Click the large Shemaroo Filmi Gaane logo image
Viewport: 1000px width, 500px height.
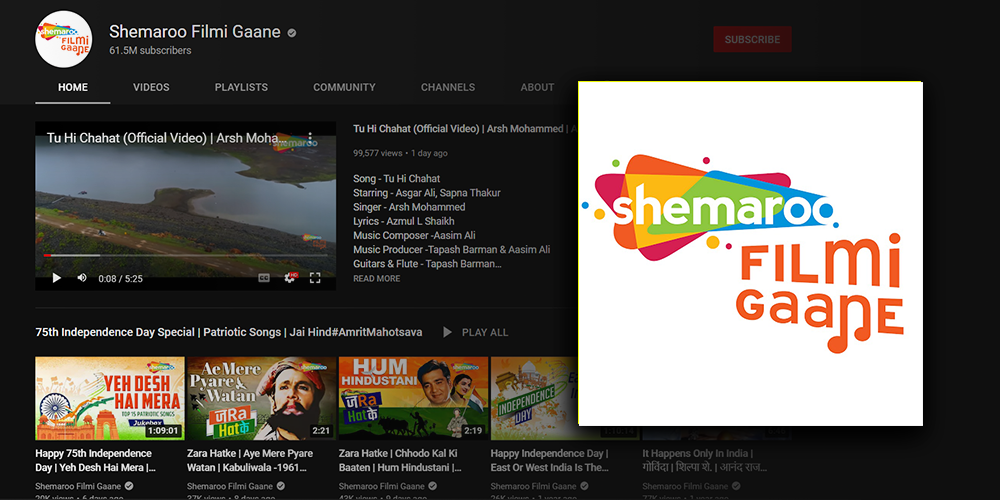[x=750, y=254]
